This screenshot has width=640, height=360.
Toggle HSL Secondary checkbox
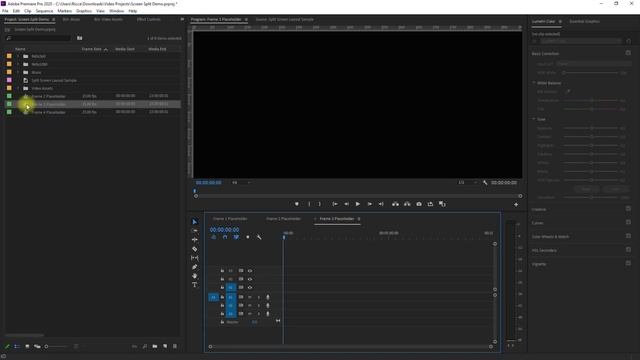(628, 250)
